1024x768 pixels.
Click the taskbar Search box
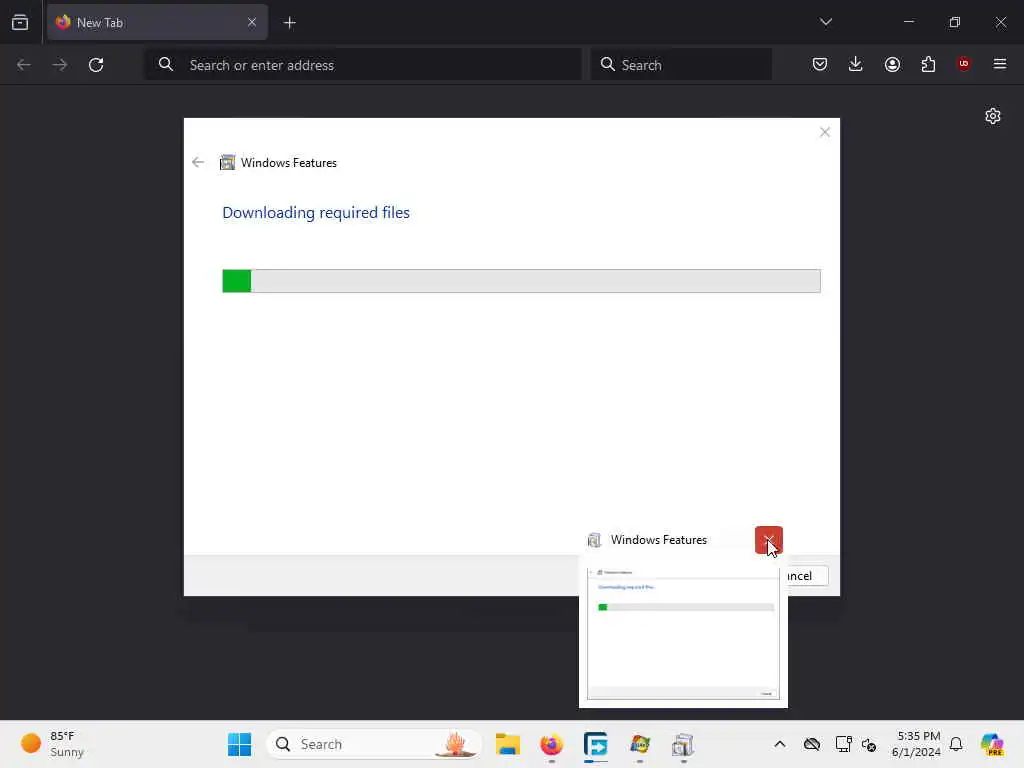pos(374,744)
